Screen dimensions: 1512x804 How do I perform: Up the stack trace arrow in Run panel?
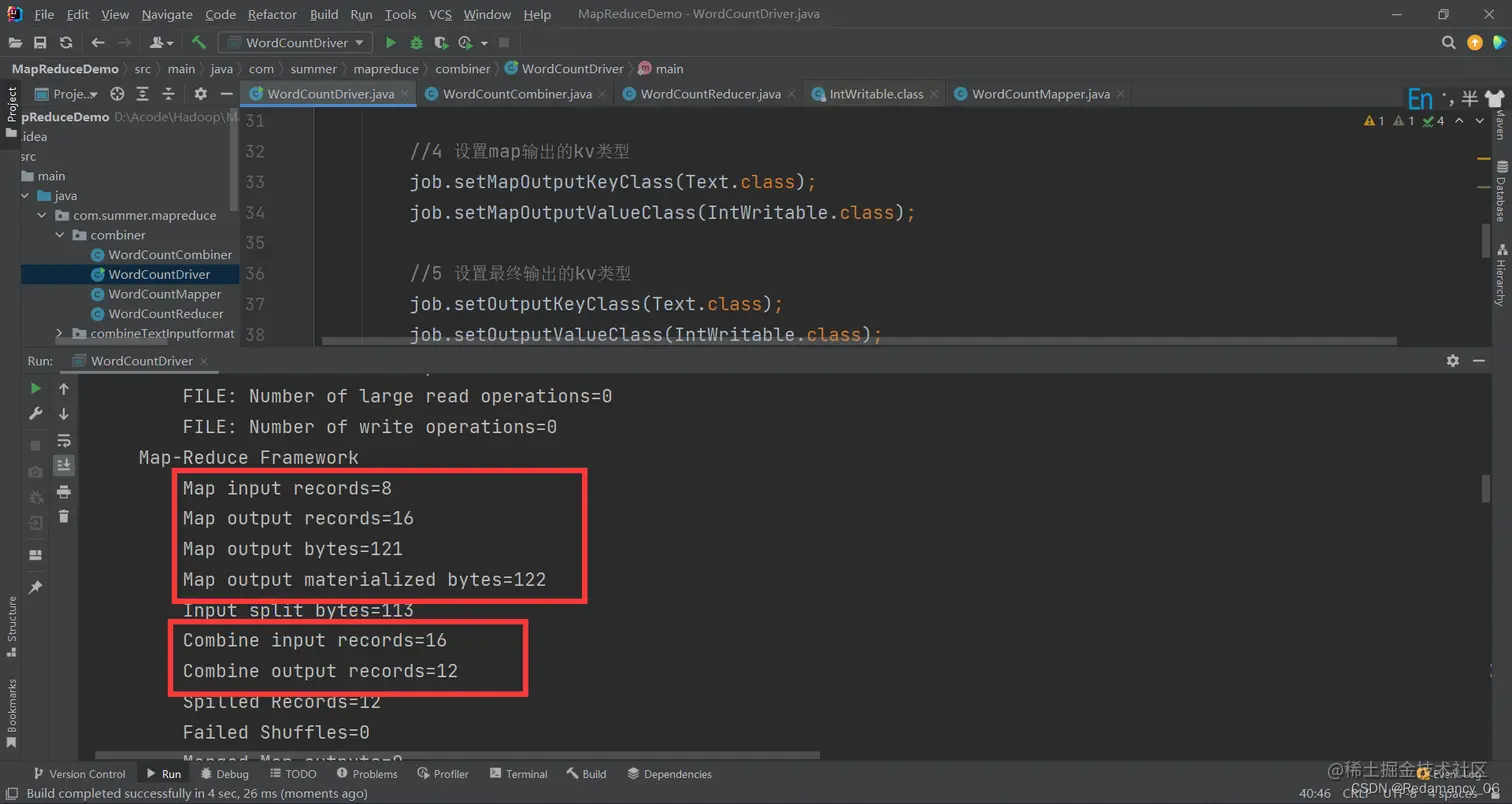pos(64,388)
